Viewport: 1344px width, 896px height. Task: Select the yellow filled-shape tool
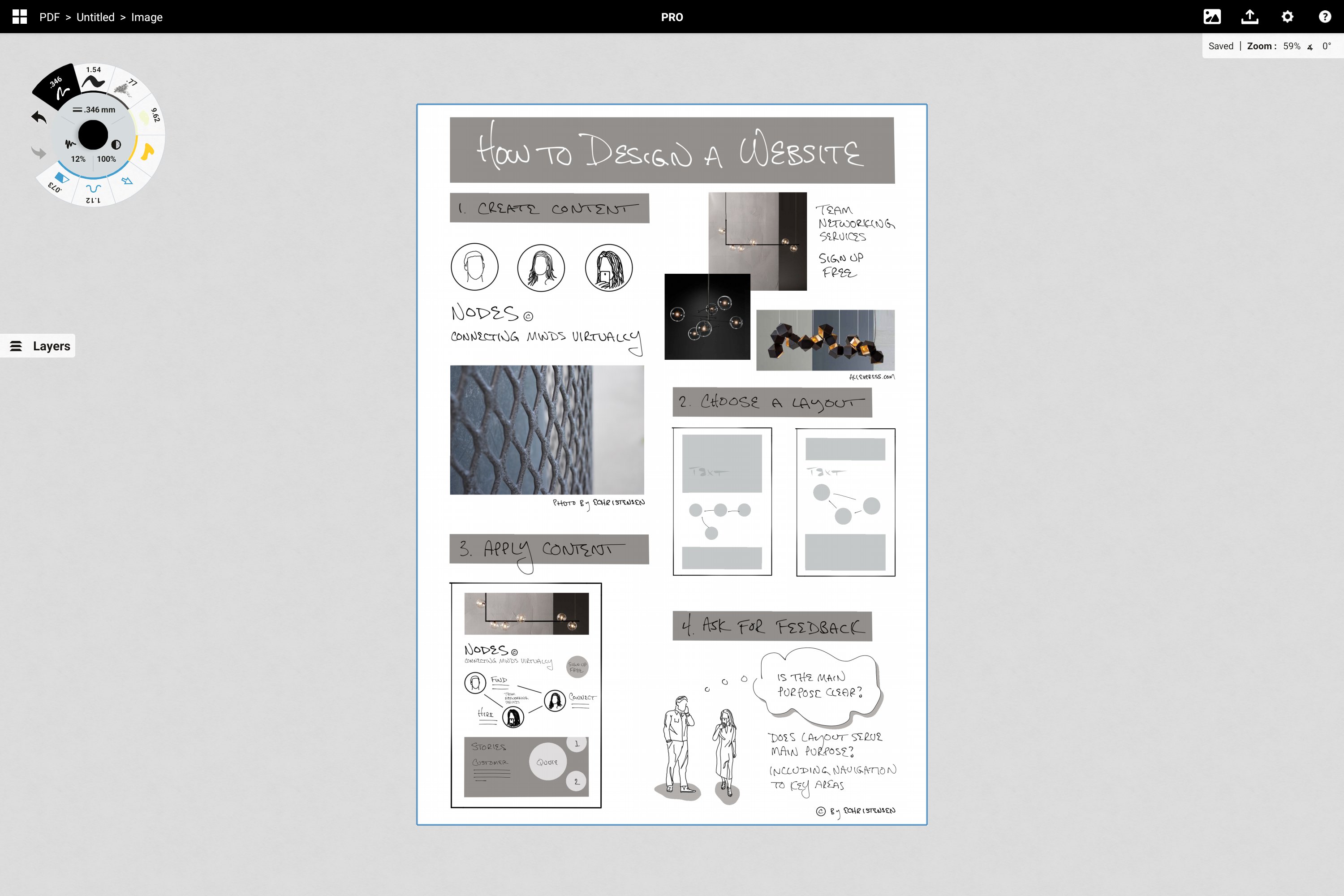point(147,151)
